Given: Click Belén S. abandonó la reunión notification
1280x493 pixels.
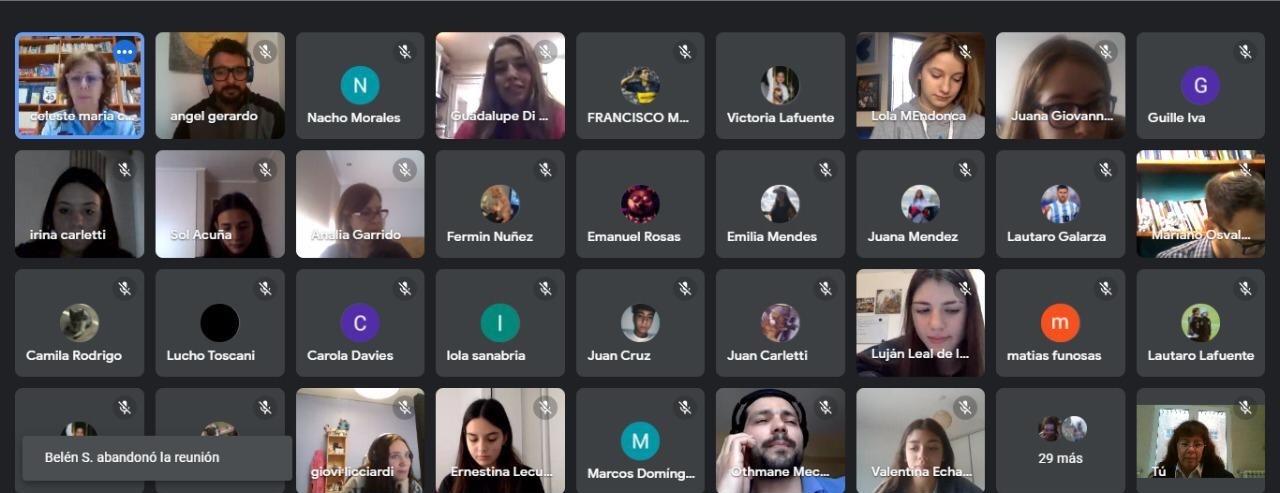Looking at the screenshot, I should tap(157, 458).
